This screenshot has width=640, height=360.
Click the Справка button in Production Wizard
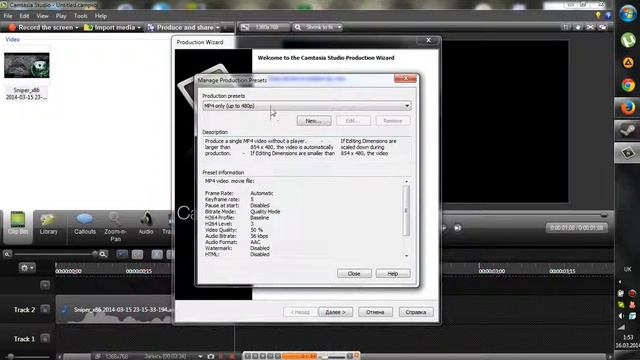point(416,312)
